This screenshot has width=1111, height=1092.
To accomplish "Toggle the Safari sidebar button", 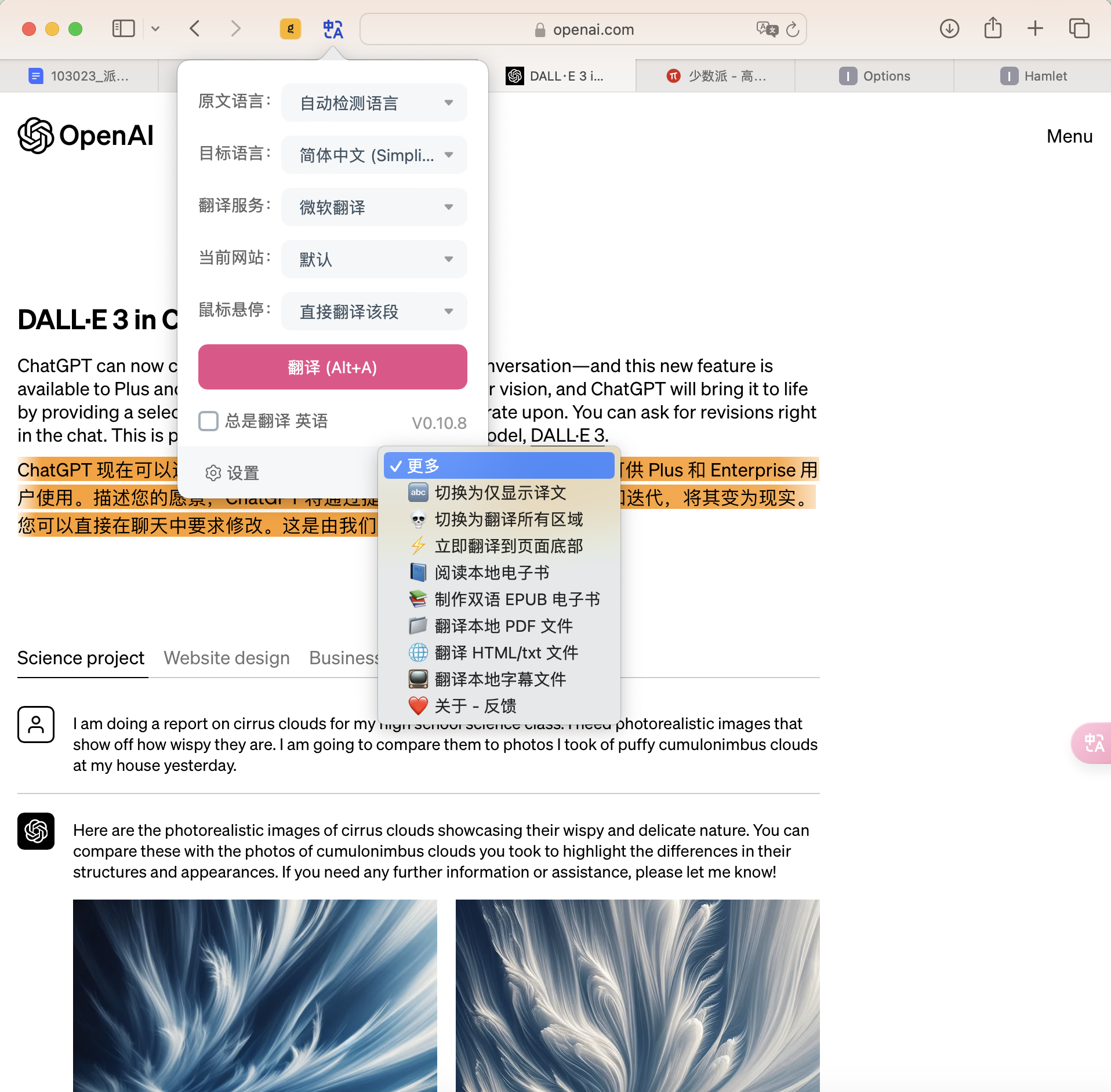I will [124, 28].
